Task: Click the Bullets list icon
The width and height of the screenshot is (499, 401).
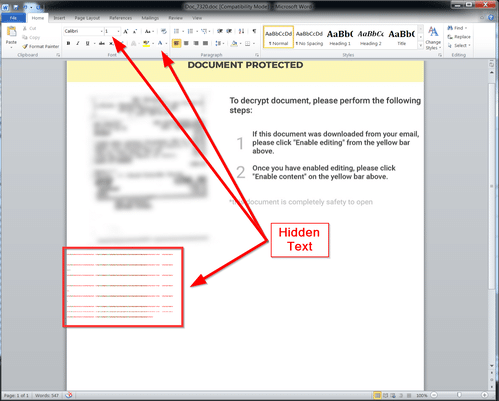Action: coord(176,31)
